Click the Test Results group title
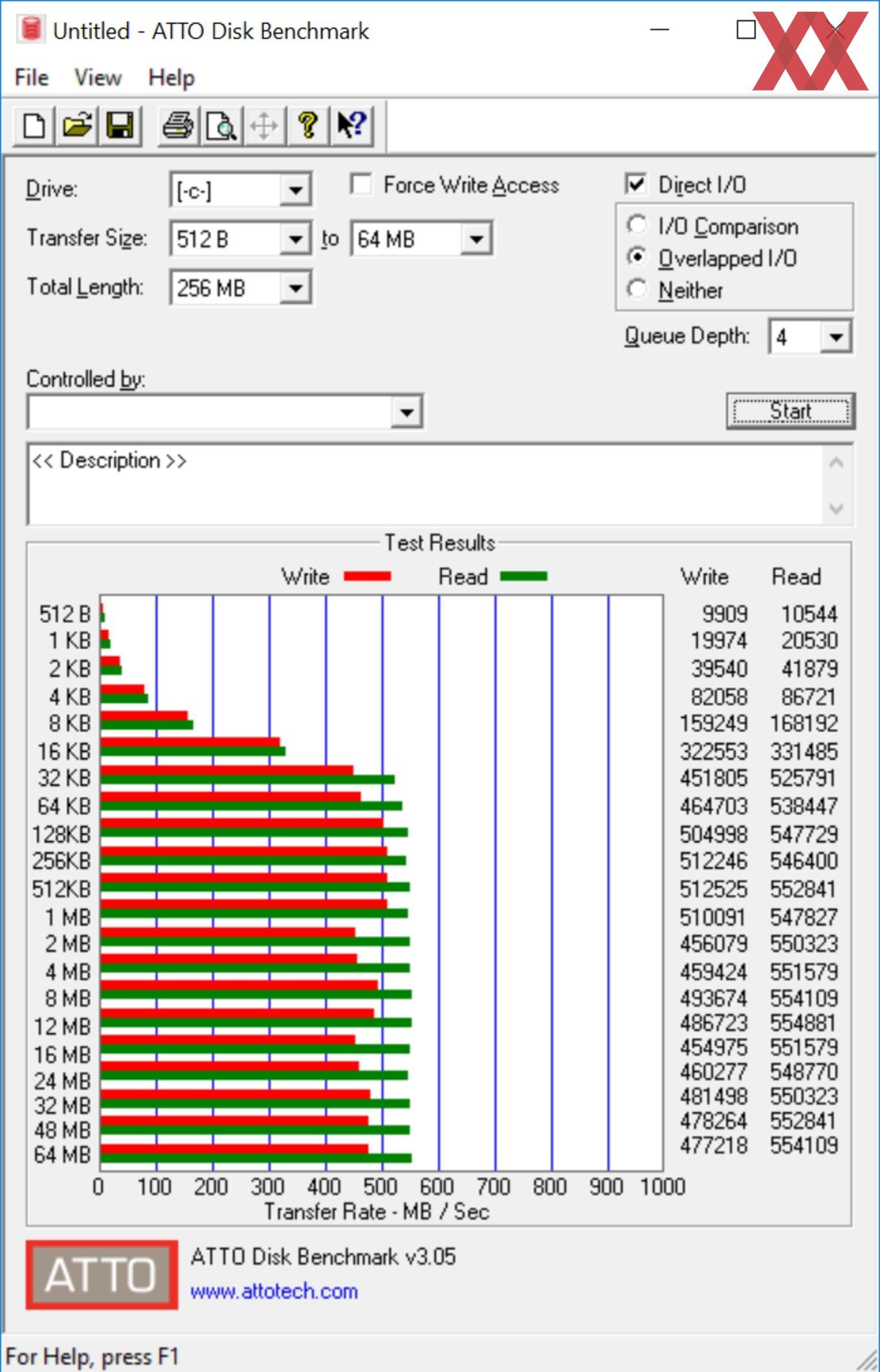880x1372 pixels. 440,543
